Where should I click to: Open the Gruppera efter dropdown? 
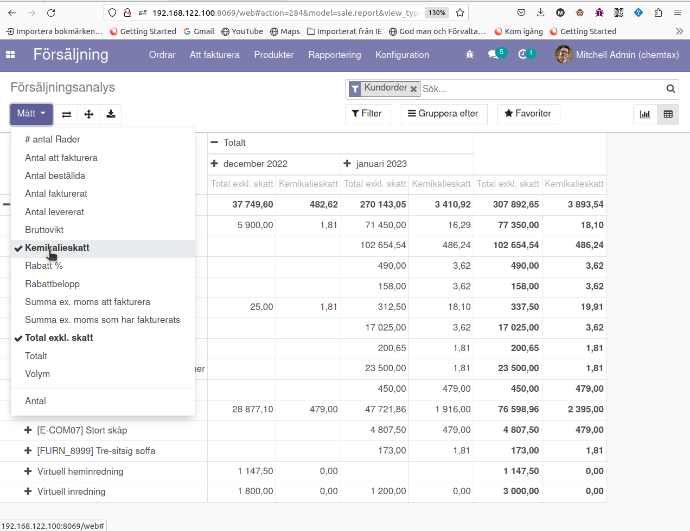[x=443, y=114]
